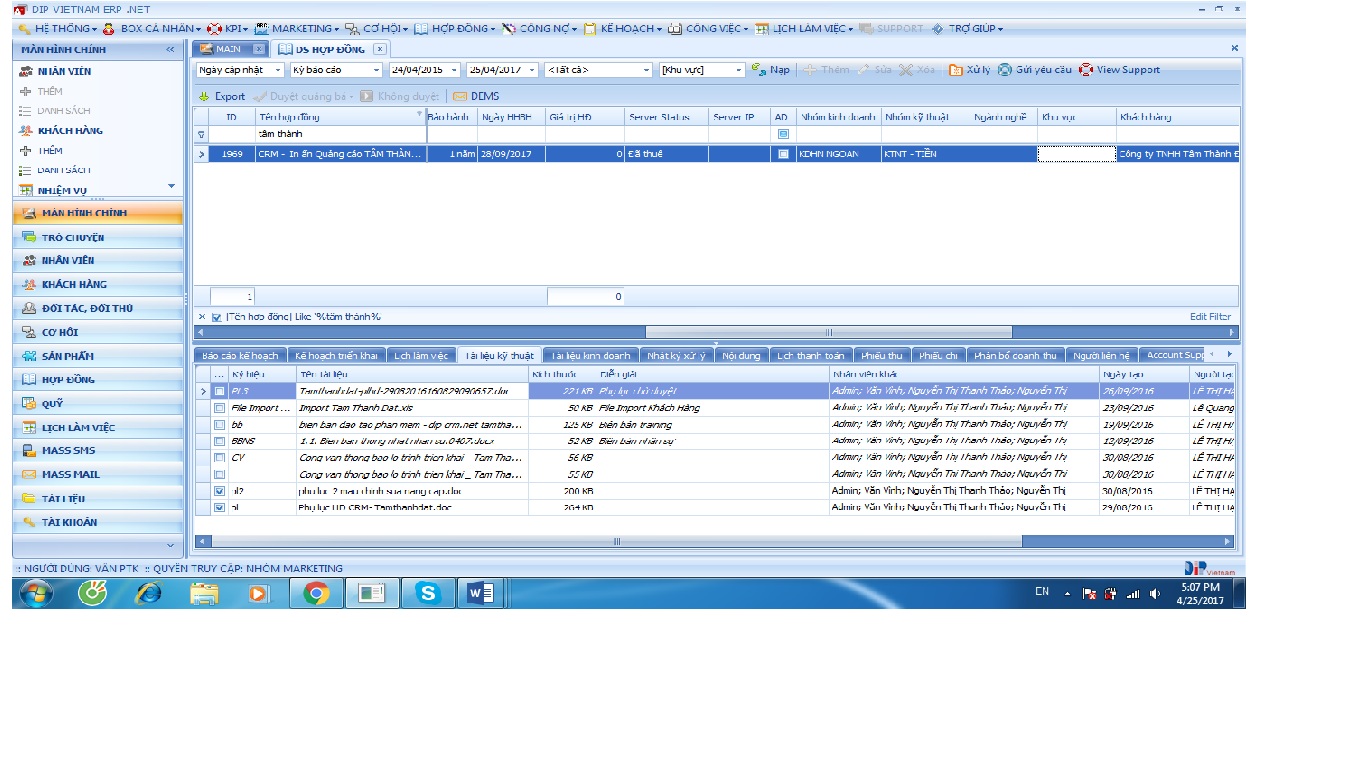The height and width of the screenshot is (768, 1366).
Task: Check the File Import document row checkbox
Action: pos(219,408)
